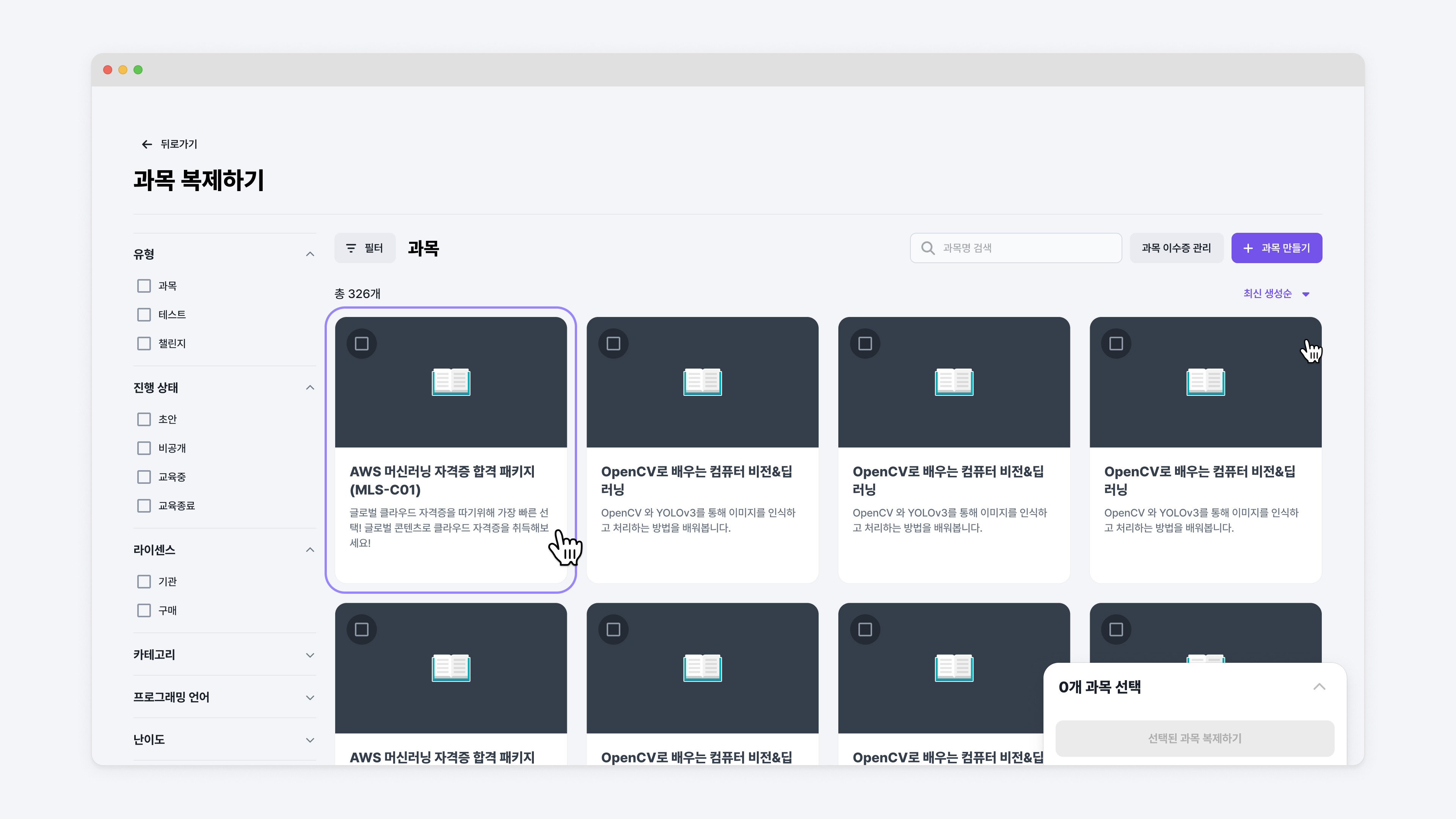The image size is (1456, 819).
Task: Collapse the 유형 filter section
Action: [310, 254]
